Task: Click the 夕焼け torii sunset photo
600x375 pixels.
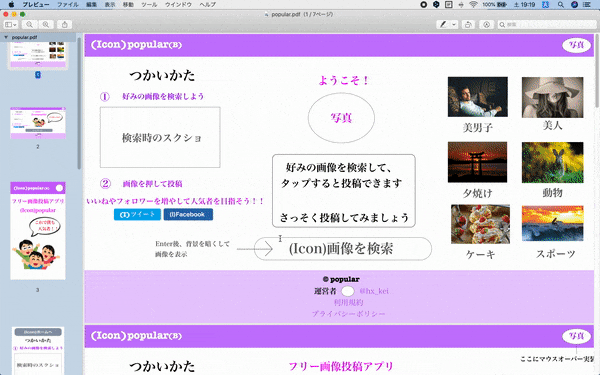Action: tap(478, 162)
